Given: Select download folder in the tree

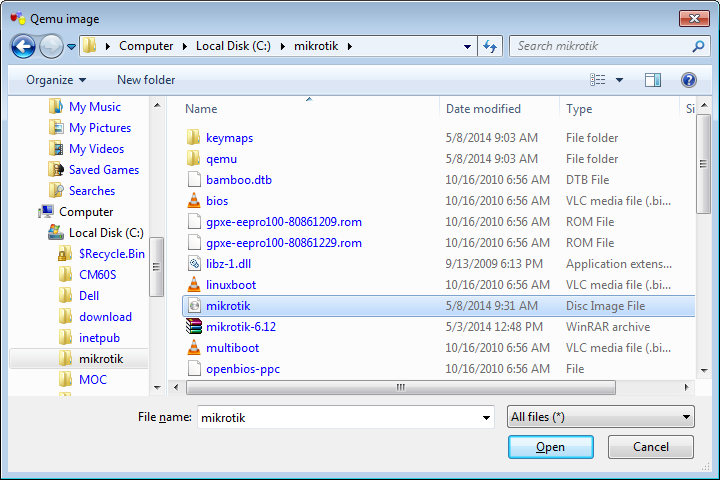Looking at the screenshot, I should (105, 317).
